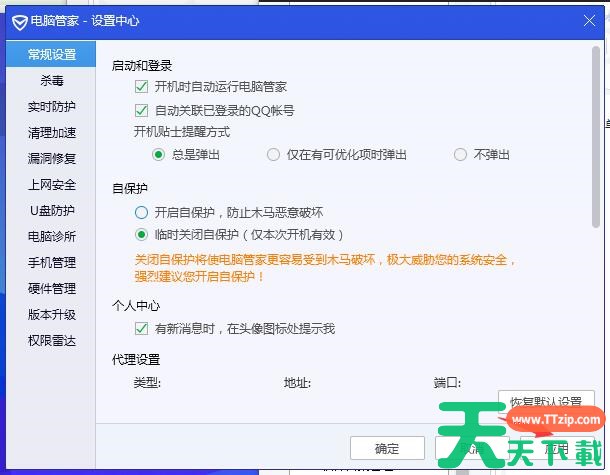Click the 电脑管家 shield logo icon
Image resolution: width=610 pixels, height=475 pixels.
click(x=19, y=22)
